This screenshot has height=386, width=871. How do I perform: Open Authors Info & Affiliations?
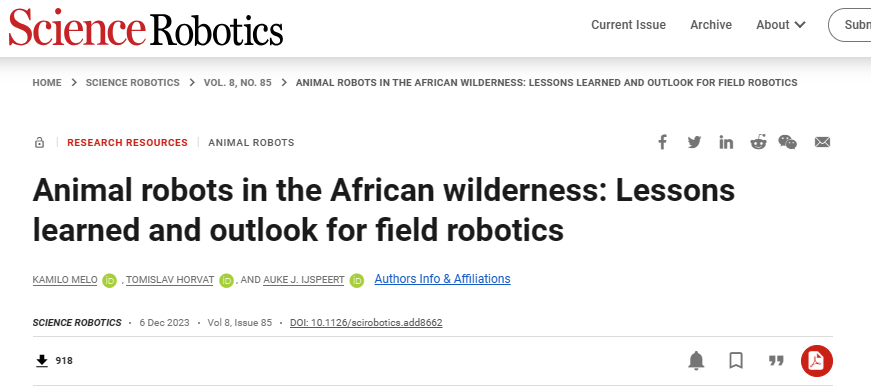442,279
